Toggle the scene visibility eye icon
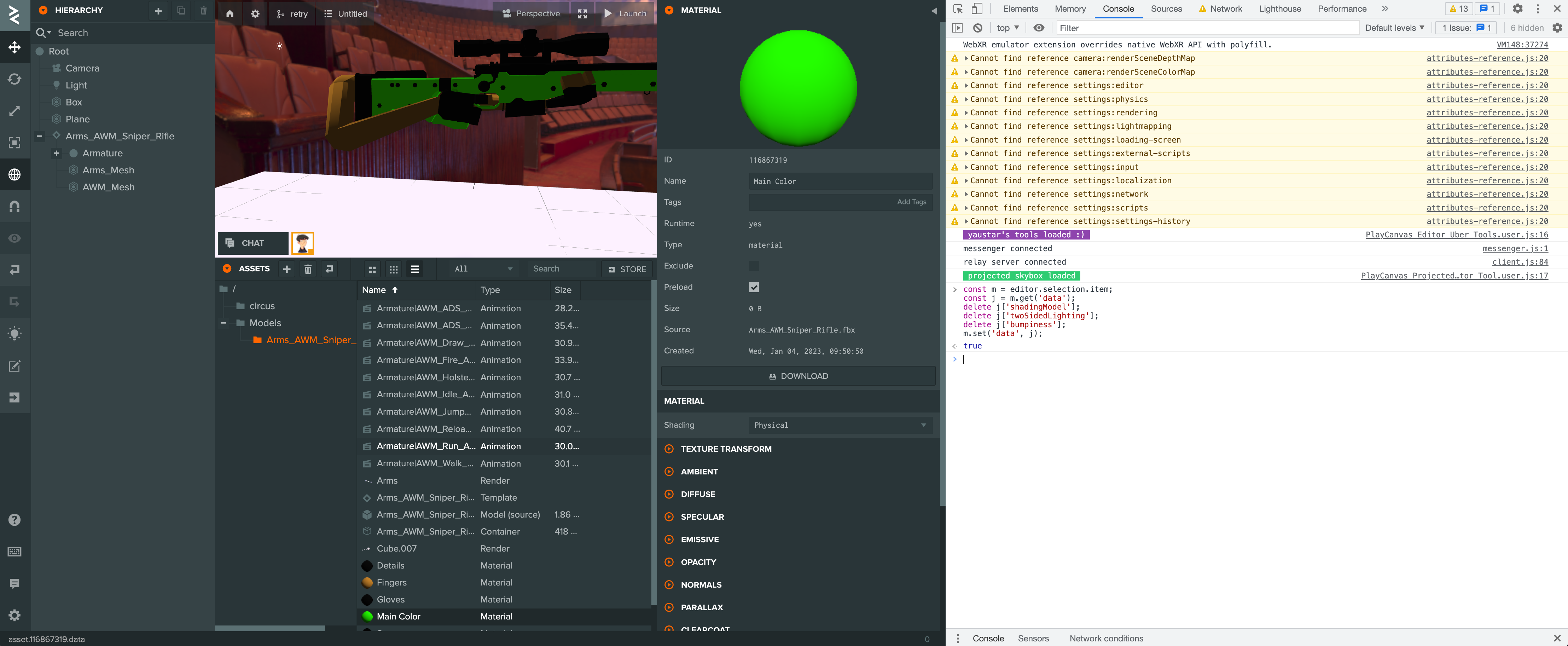The height and width of the screenshot is (646, 1568). click(x=15, y=237)
